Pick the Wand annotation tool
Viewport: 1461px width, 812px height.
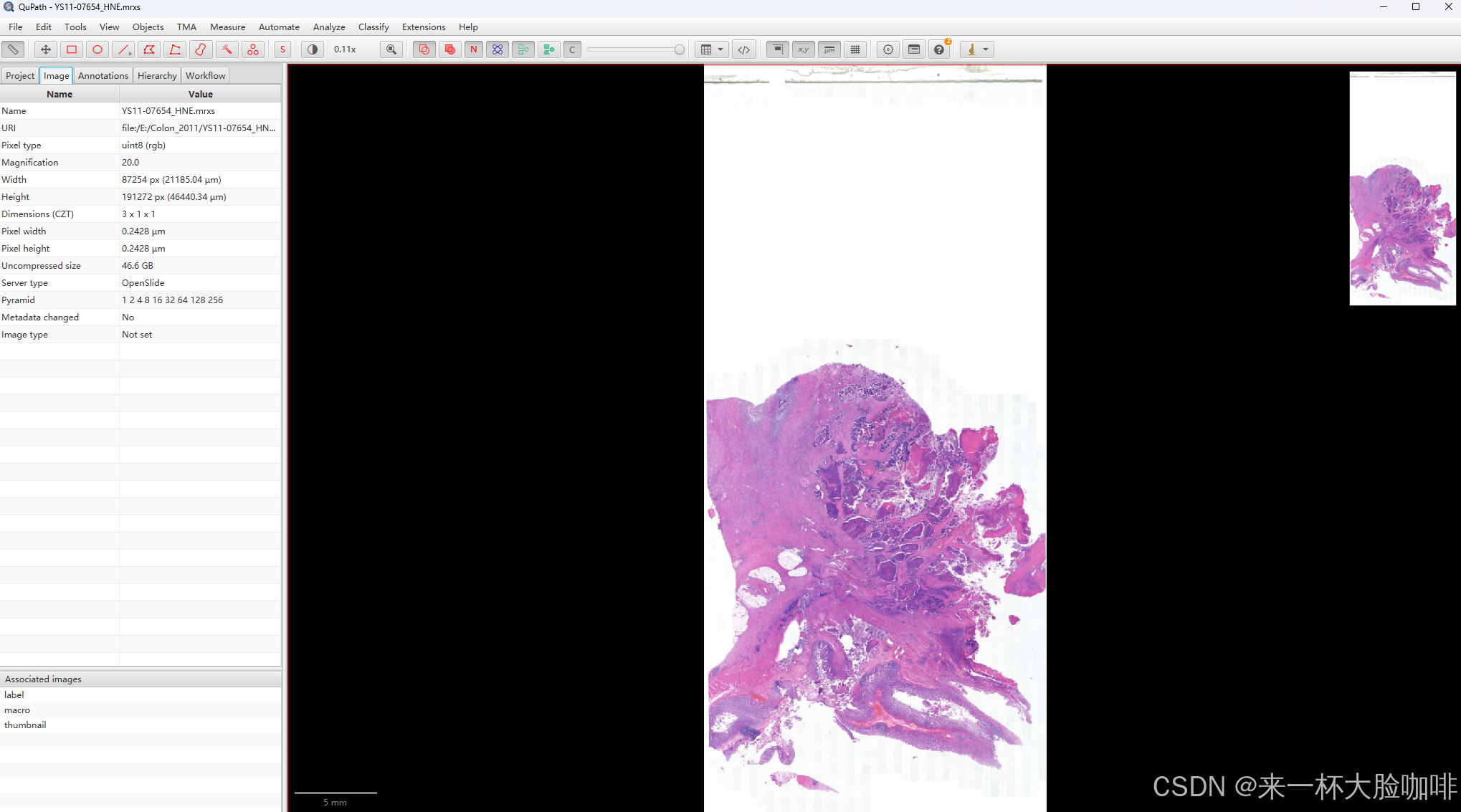[227, 49]
